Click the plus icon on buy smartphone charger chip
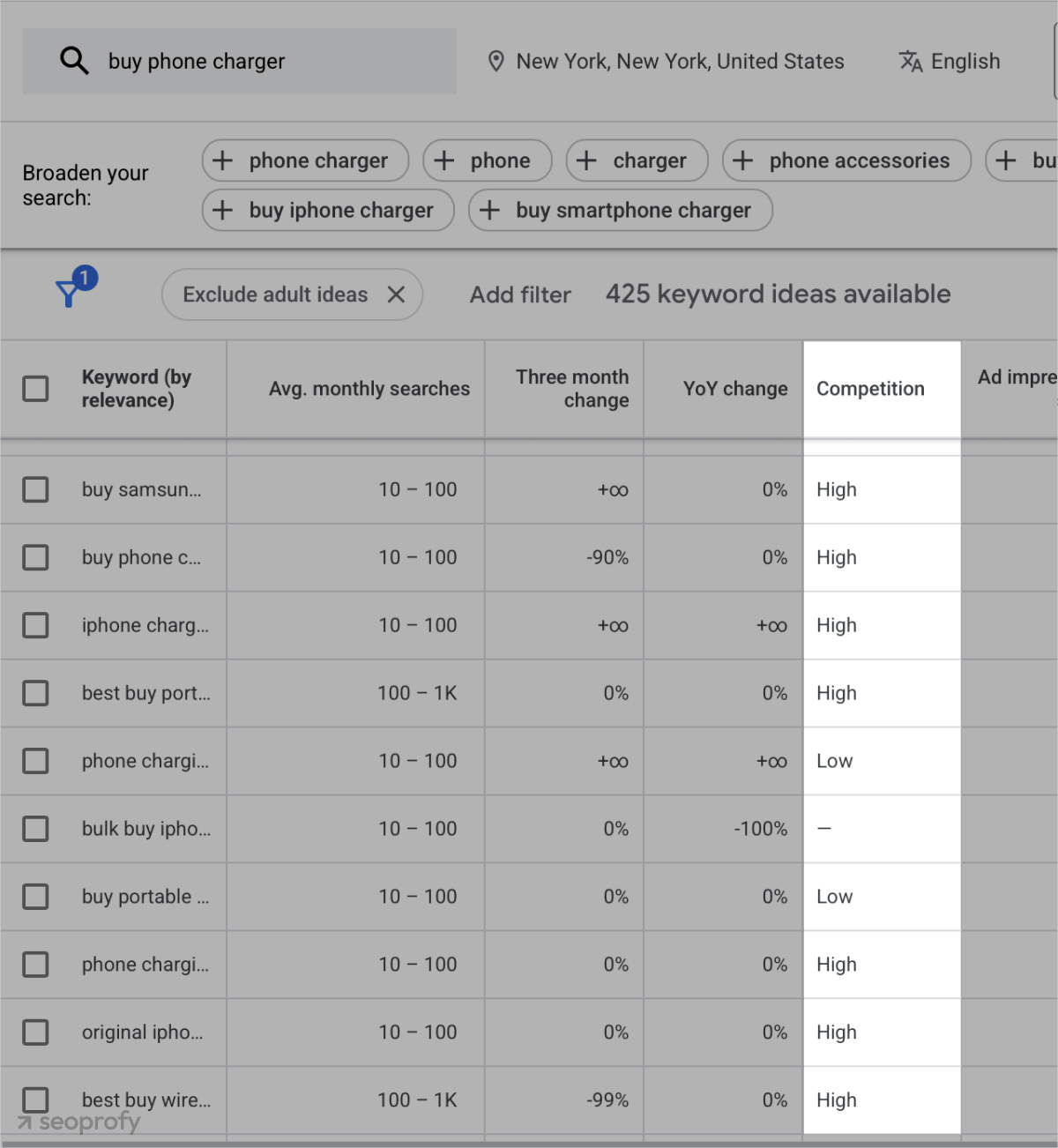This screenshot has width=1058, height=1148. pos(490,210)
